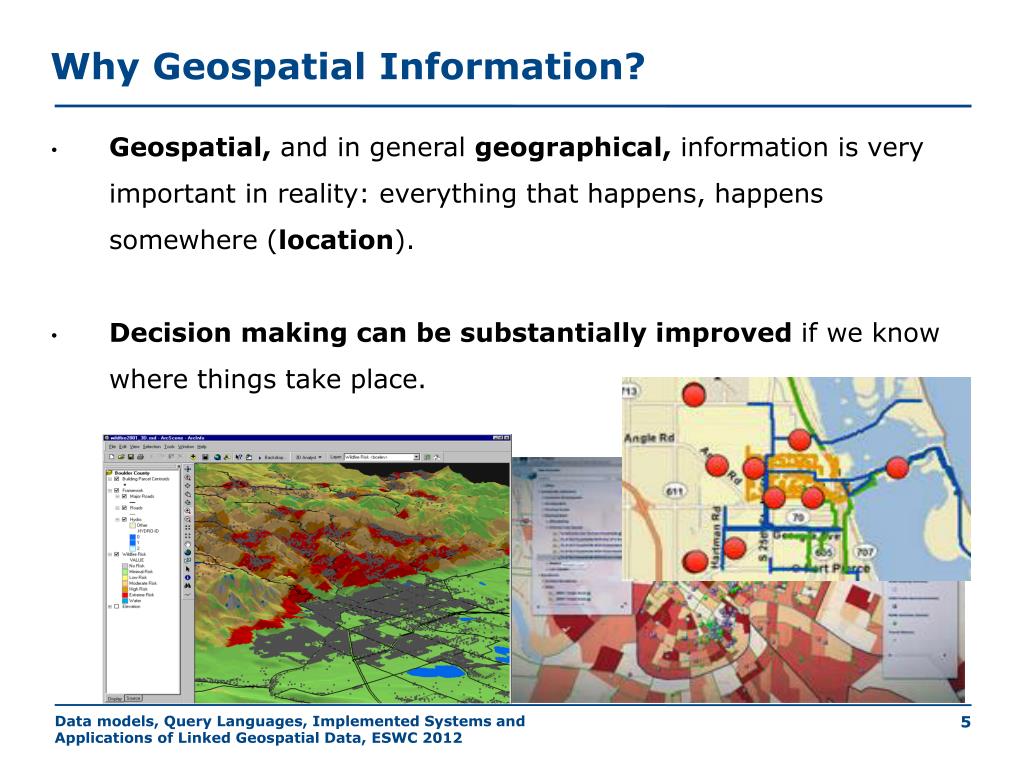Select the Find binoculars tool
The height and width of the screenshot is (767, 1023).
pos(188,586)
